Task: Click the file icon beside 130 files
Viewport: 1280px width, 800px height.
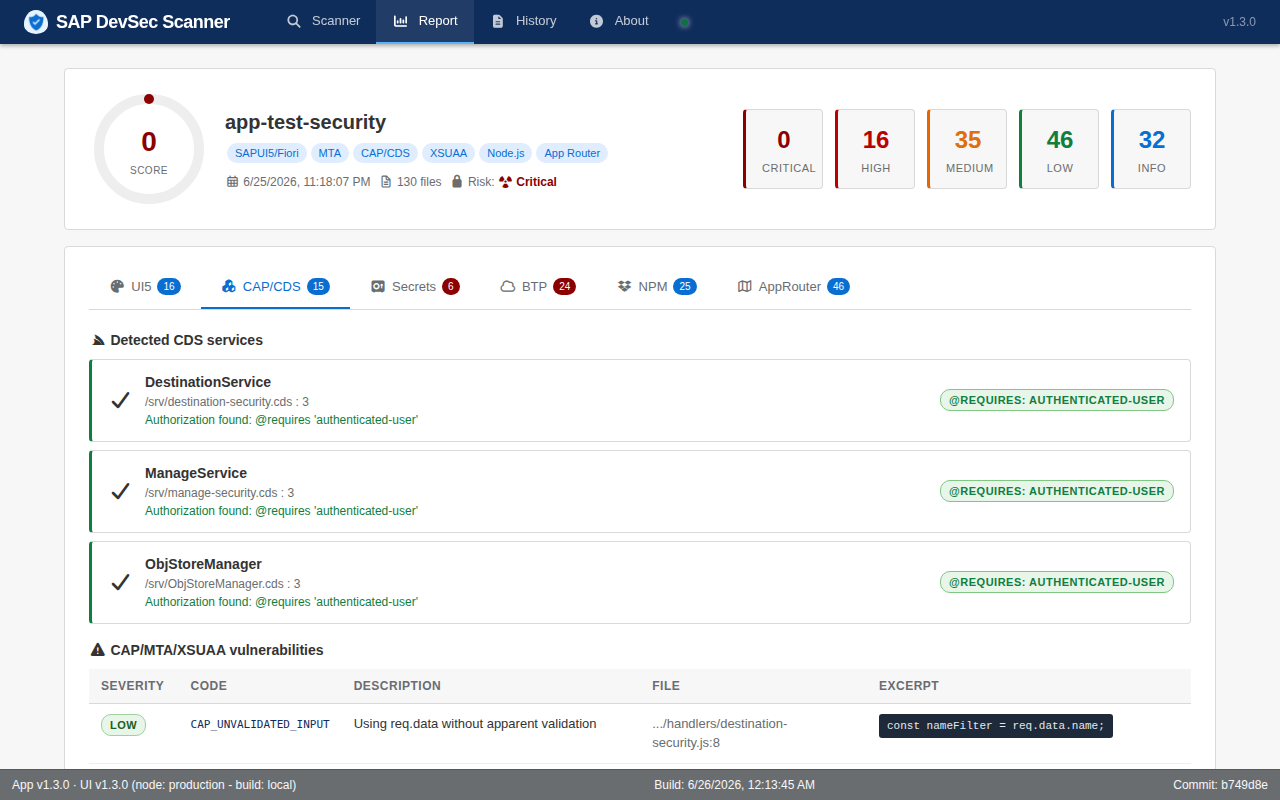Action: coord(386,182)
